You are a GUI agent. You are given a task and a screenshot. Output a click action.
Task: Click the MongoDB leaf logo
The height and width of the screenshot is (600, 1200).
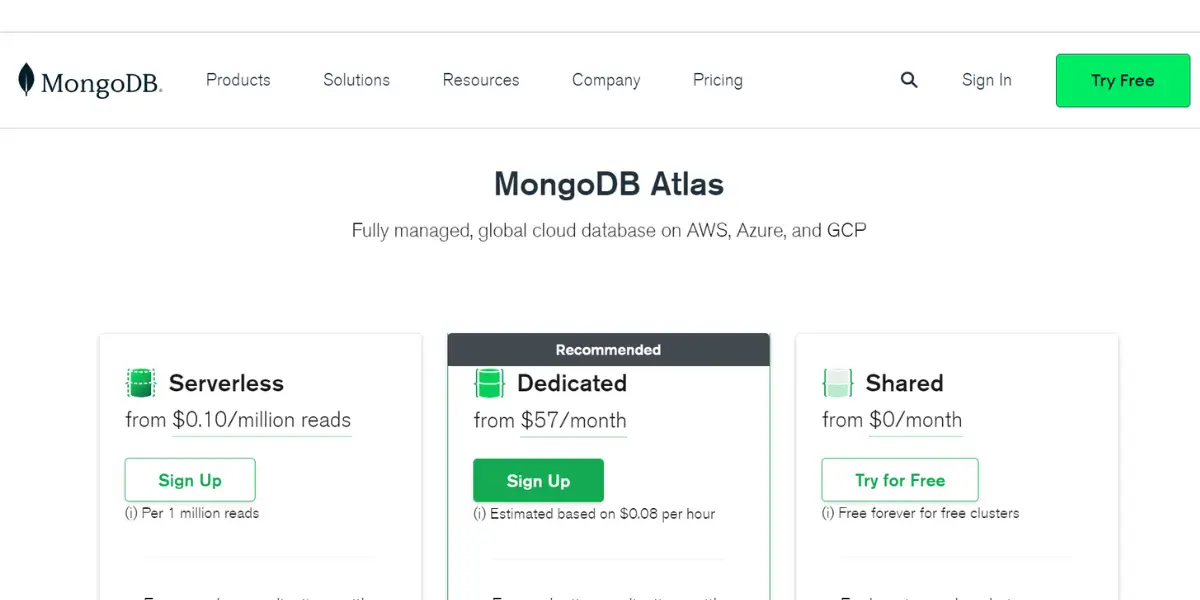[90, 80]
